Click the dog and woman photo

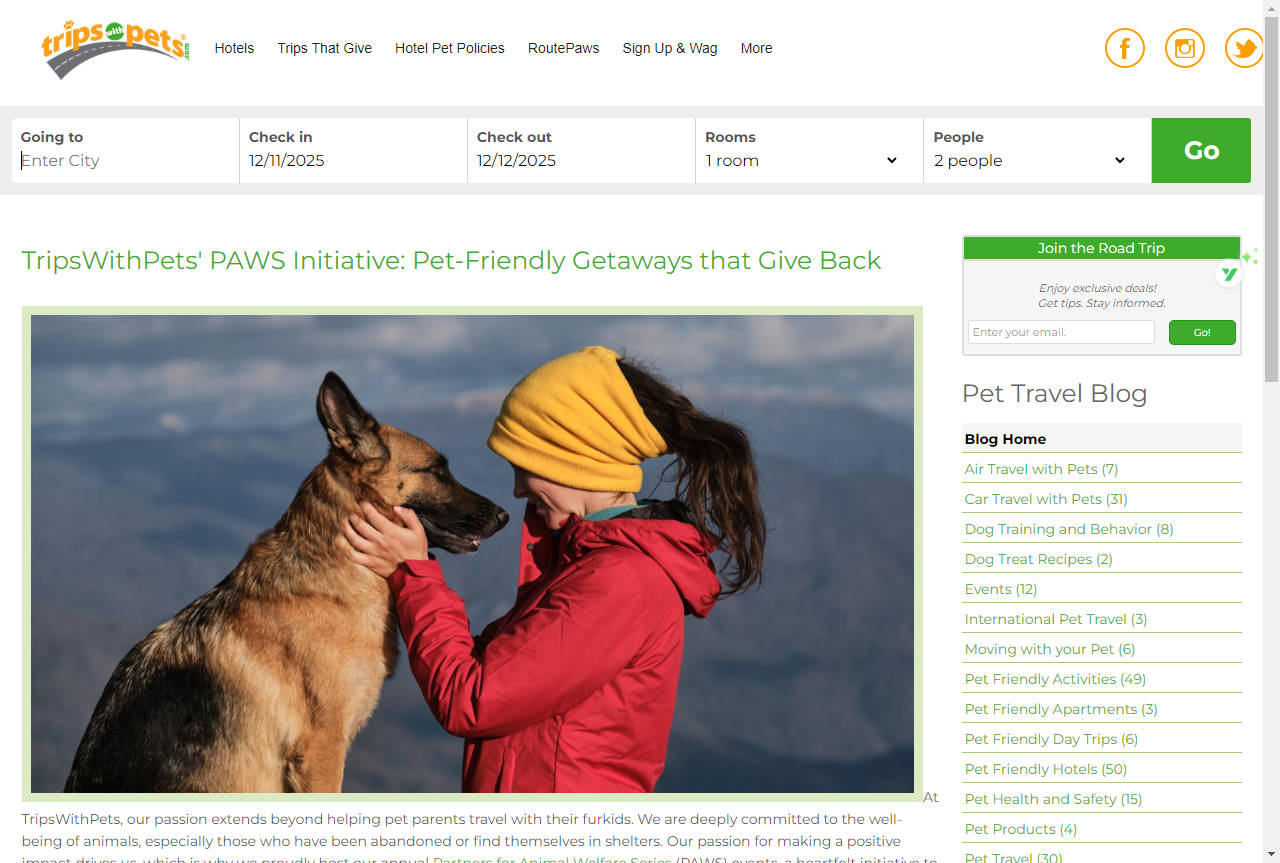[472, 554]
